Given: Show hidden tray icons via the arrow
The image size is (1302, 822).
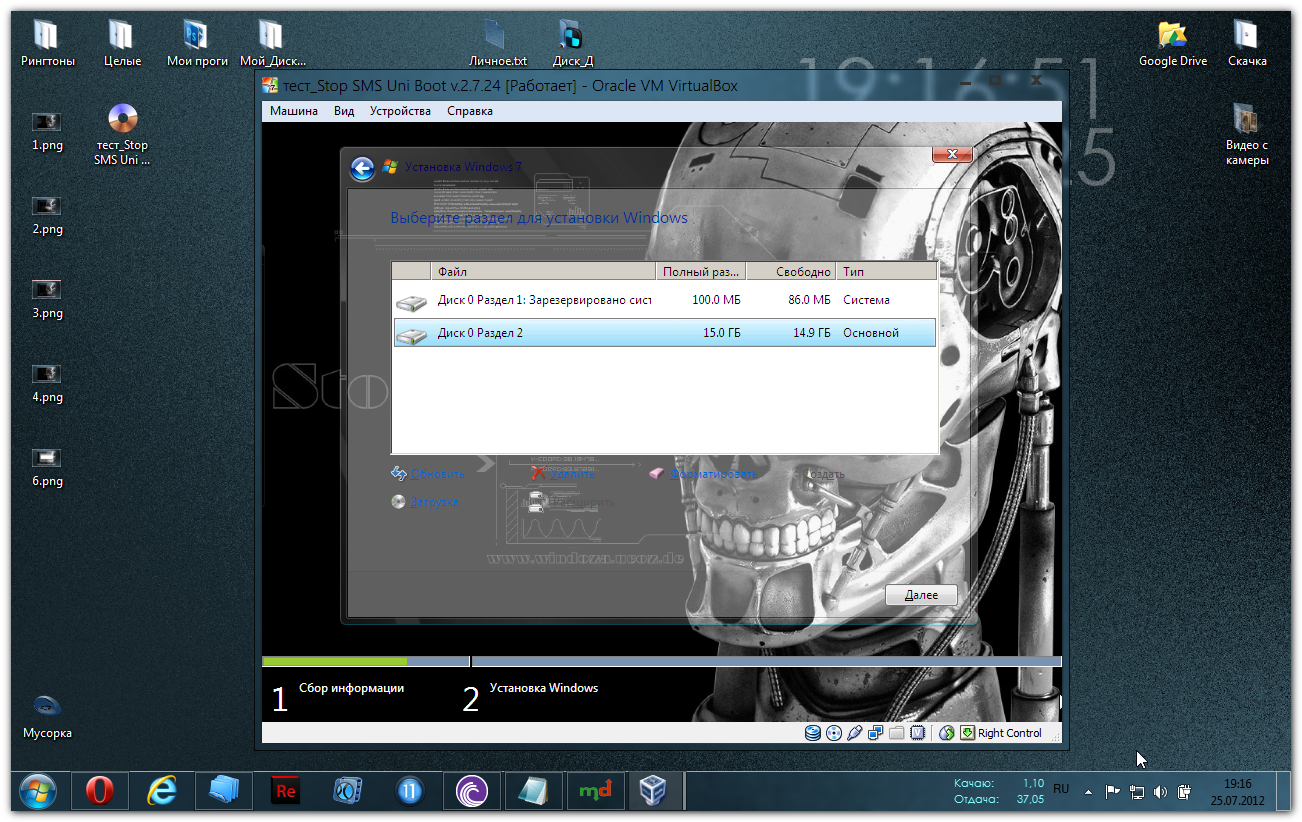Looking at the screenshot, I should [x=1087, y=791].
